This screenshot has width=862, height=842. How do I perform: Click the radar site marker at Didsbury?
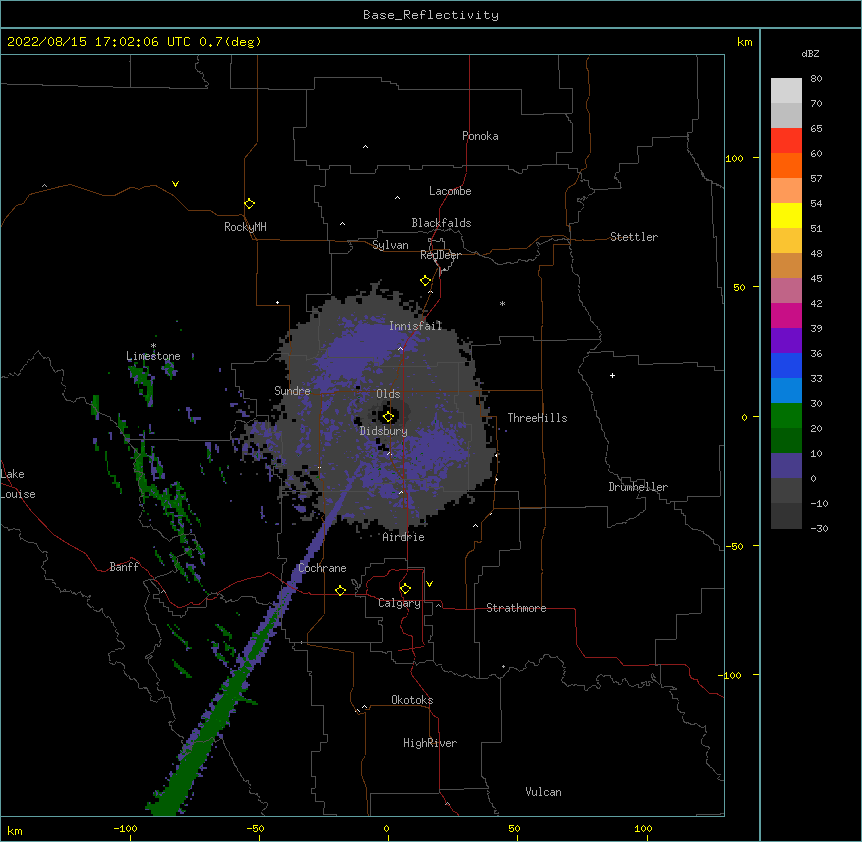[388, 416]
